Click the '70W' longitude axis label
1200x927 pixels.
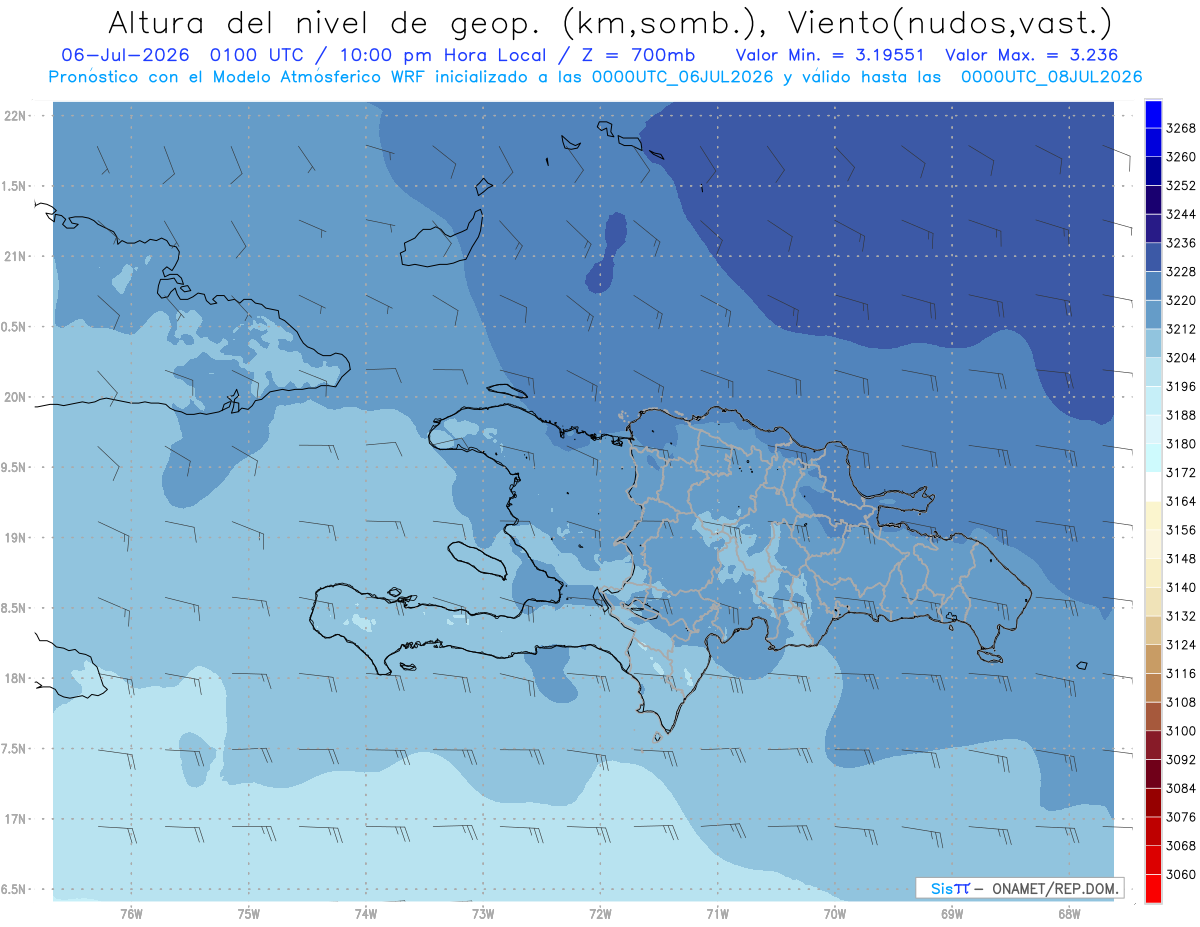tap(834, 913)
